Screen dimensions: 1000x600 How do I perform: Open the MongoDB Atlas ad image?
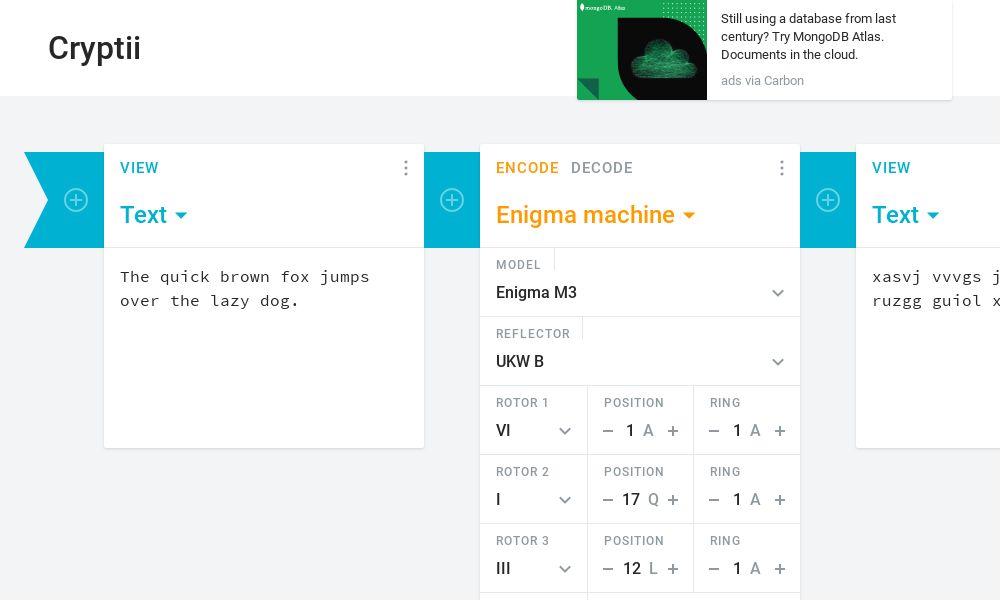[x=642, y=50]
